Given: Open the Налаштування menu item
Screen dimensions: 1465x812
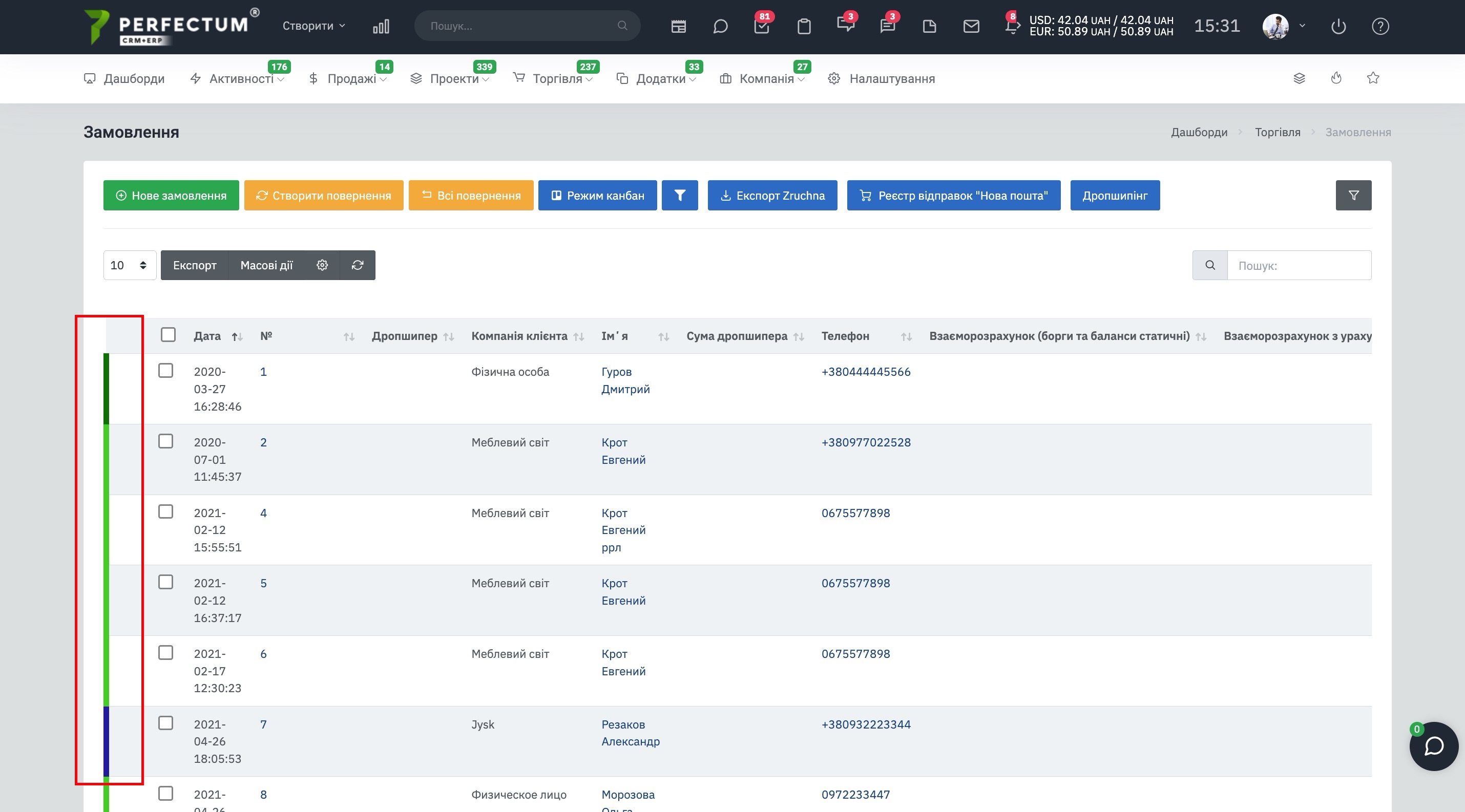Looking at the screenshot, I should click(882, 78).
